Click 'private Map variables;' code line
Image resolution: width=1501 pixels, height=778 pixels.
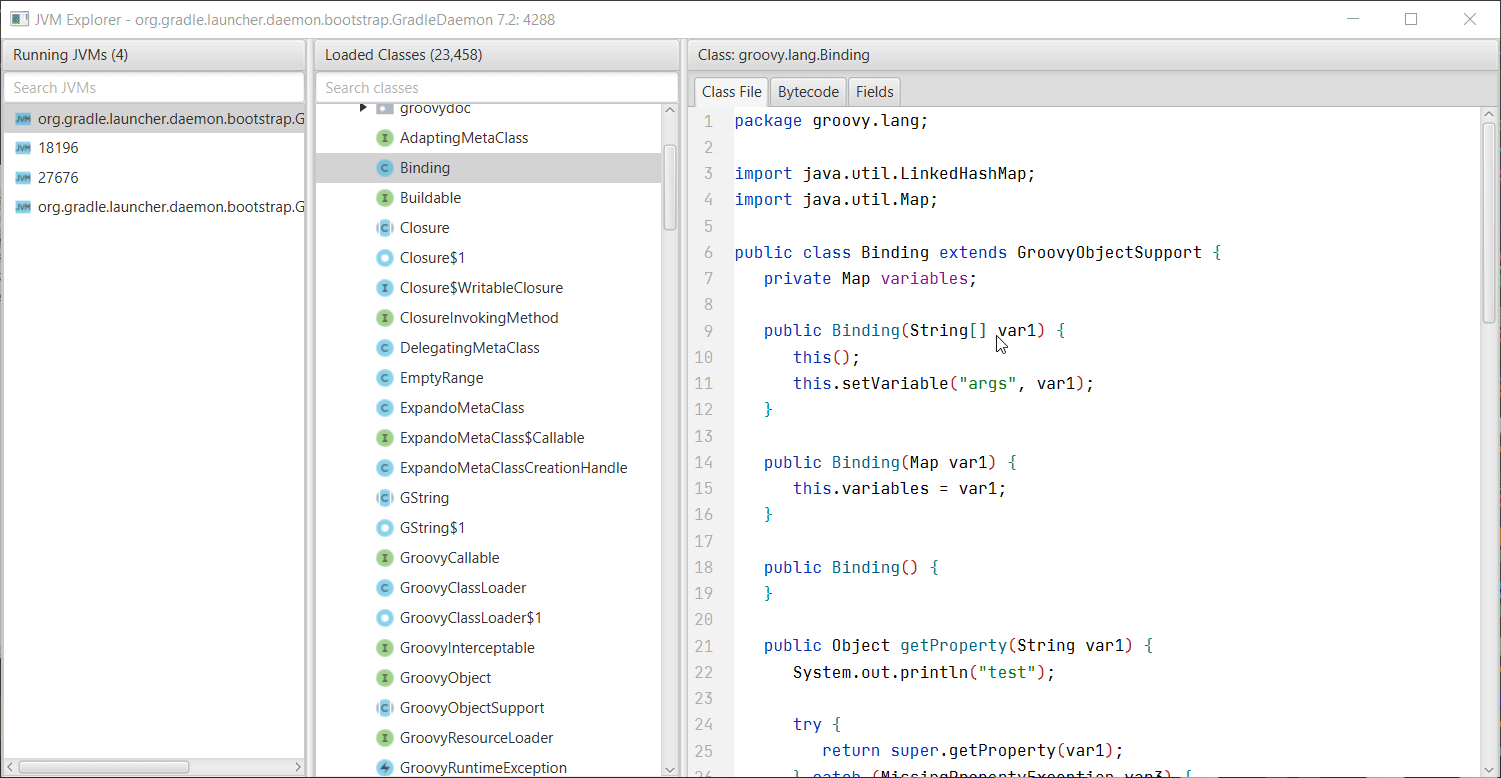(870, 279)
